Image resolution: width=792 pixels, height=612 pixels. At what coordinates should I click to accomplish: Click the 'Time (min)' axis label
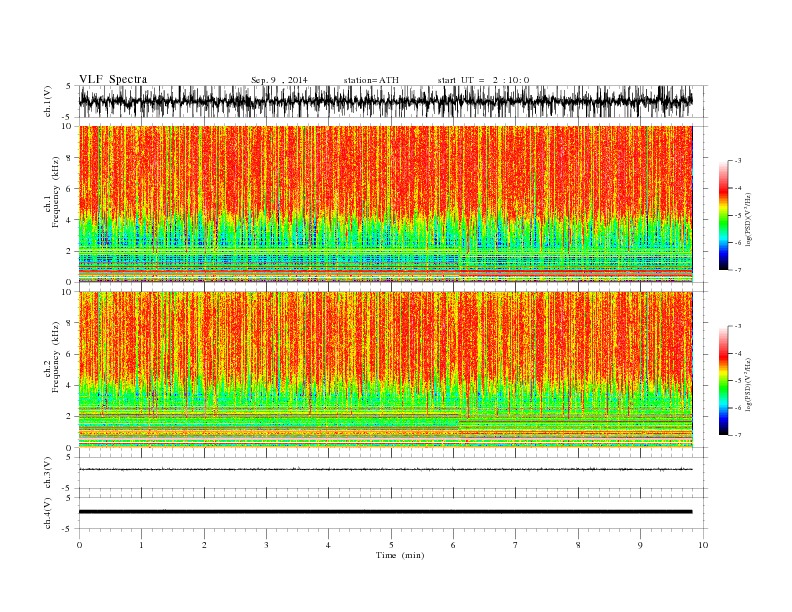tap(400, 555)
